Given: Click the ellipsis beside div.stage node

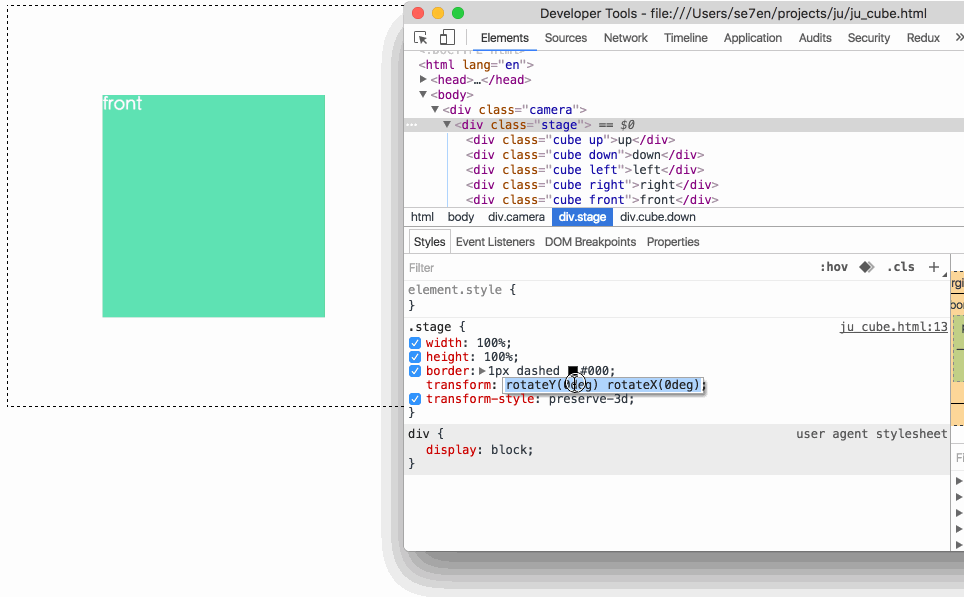Looking at the screenshot, I should 410,124.
